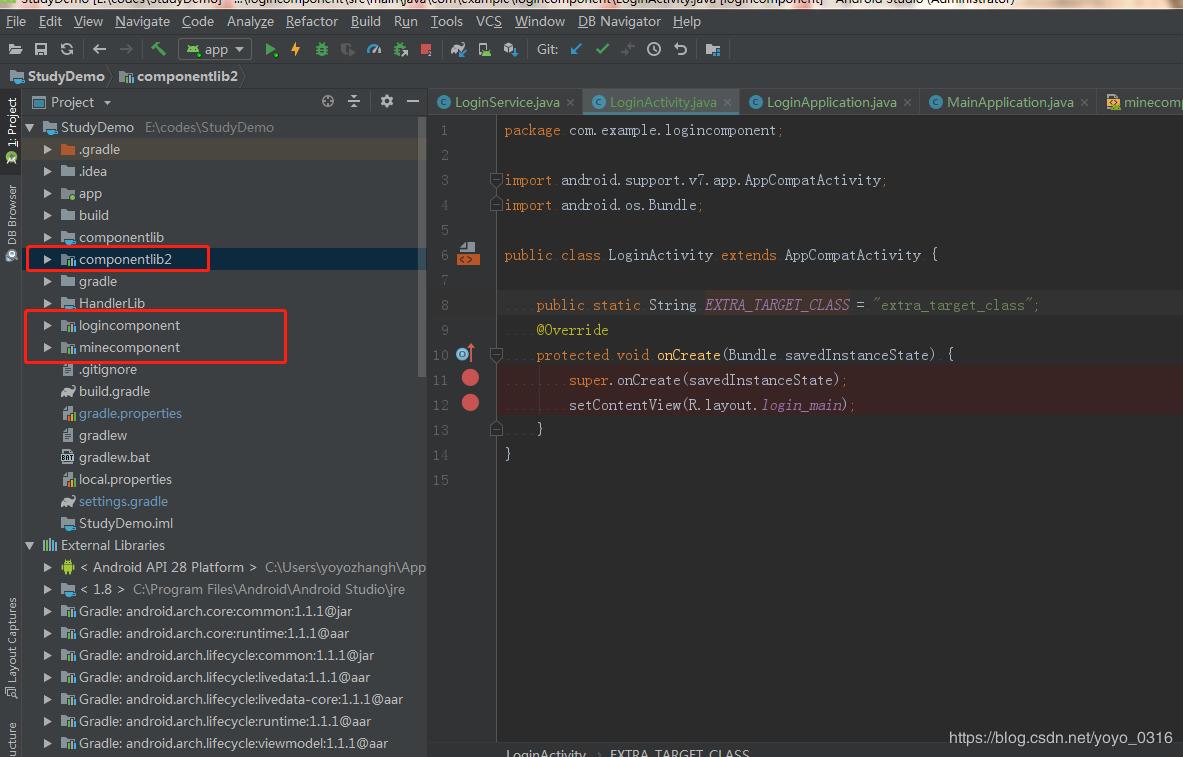Update project with Git blue arrow icon
Viewport: 1183px width, 757px height.
tap(576, 50)
